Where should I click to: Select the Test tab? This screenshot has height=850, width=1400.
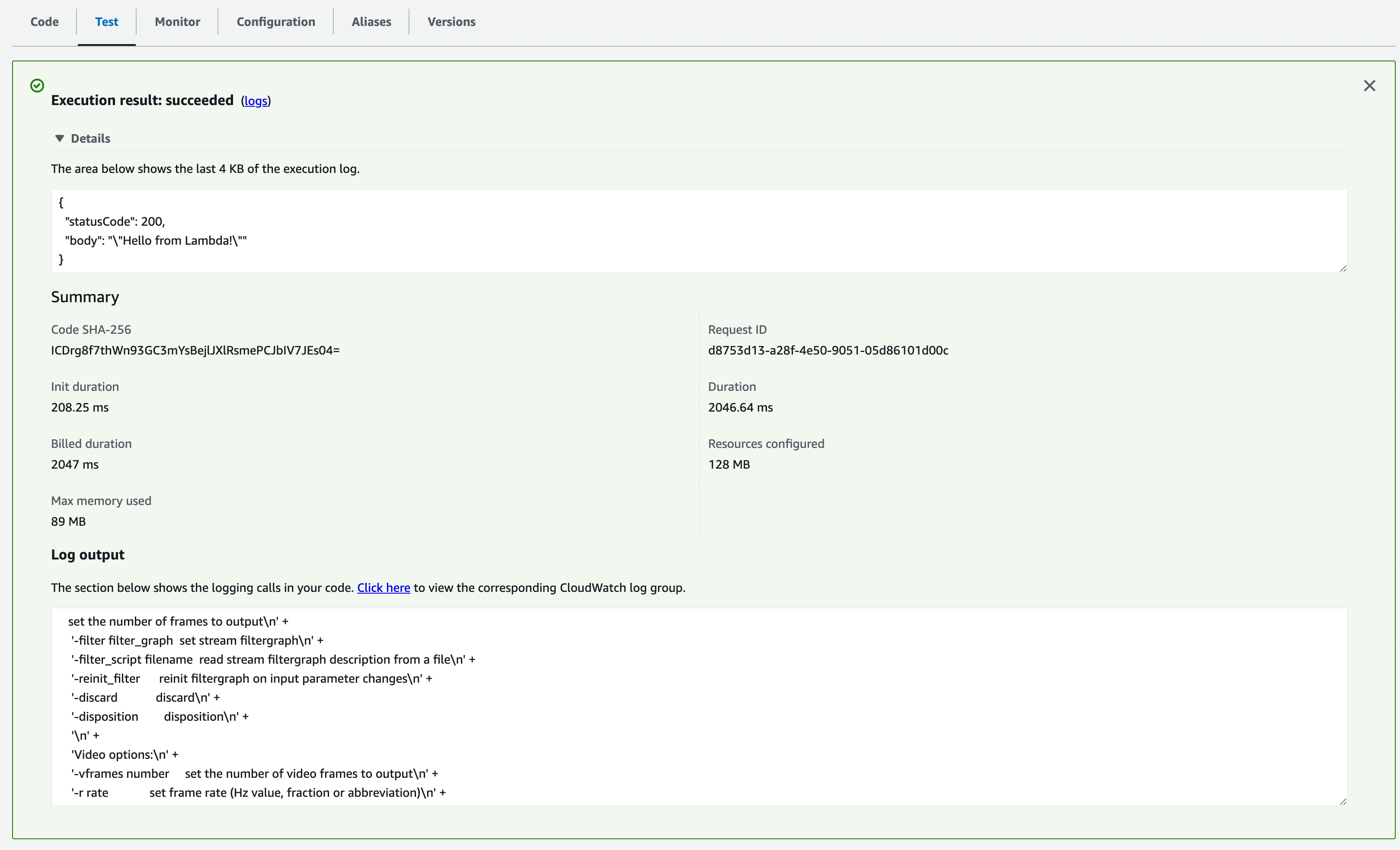point(106,22)
